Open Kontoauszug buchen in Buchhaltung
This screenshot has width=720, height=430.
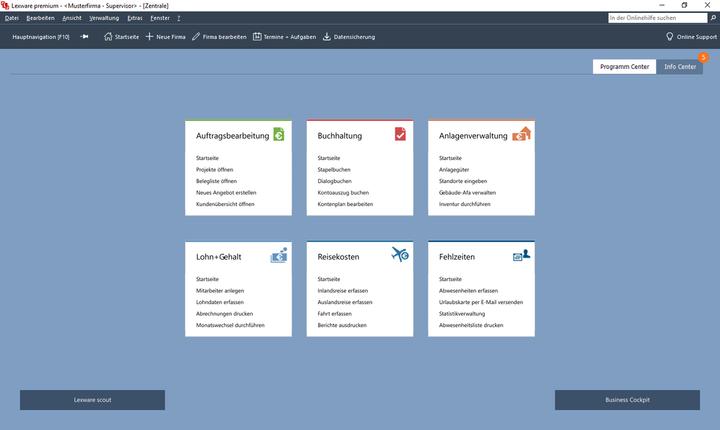[343, 191]
